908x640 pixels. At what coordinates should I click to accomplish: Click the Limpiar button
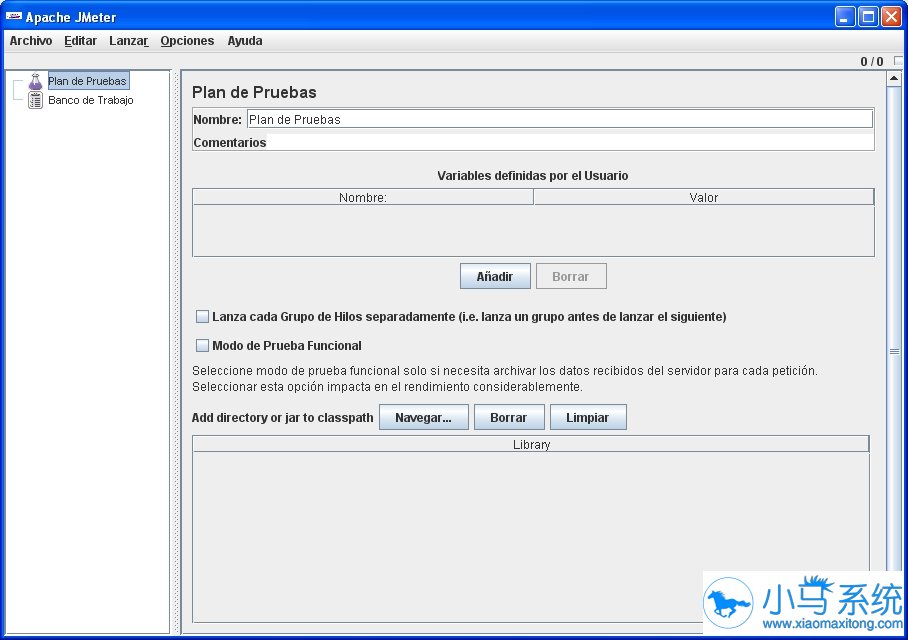588,418
